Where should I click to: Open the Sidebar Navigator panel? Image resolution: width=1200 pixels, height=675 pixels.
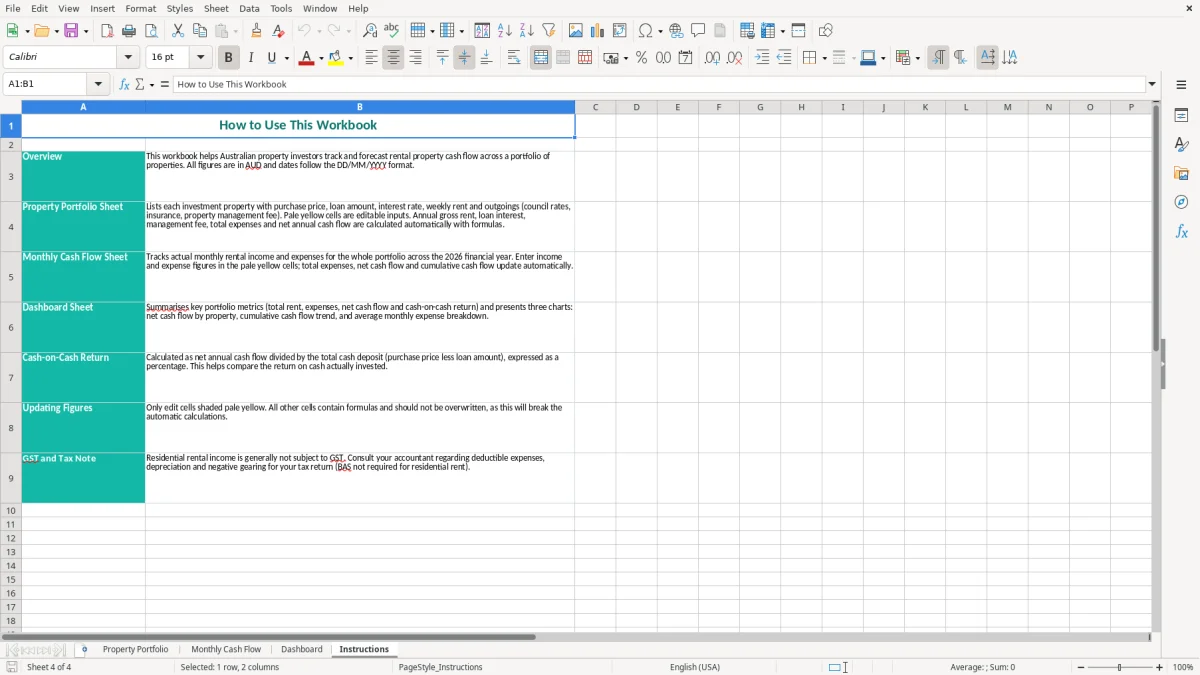(1181, 203)
